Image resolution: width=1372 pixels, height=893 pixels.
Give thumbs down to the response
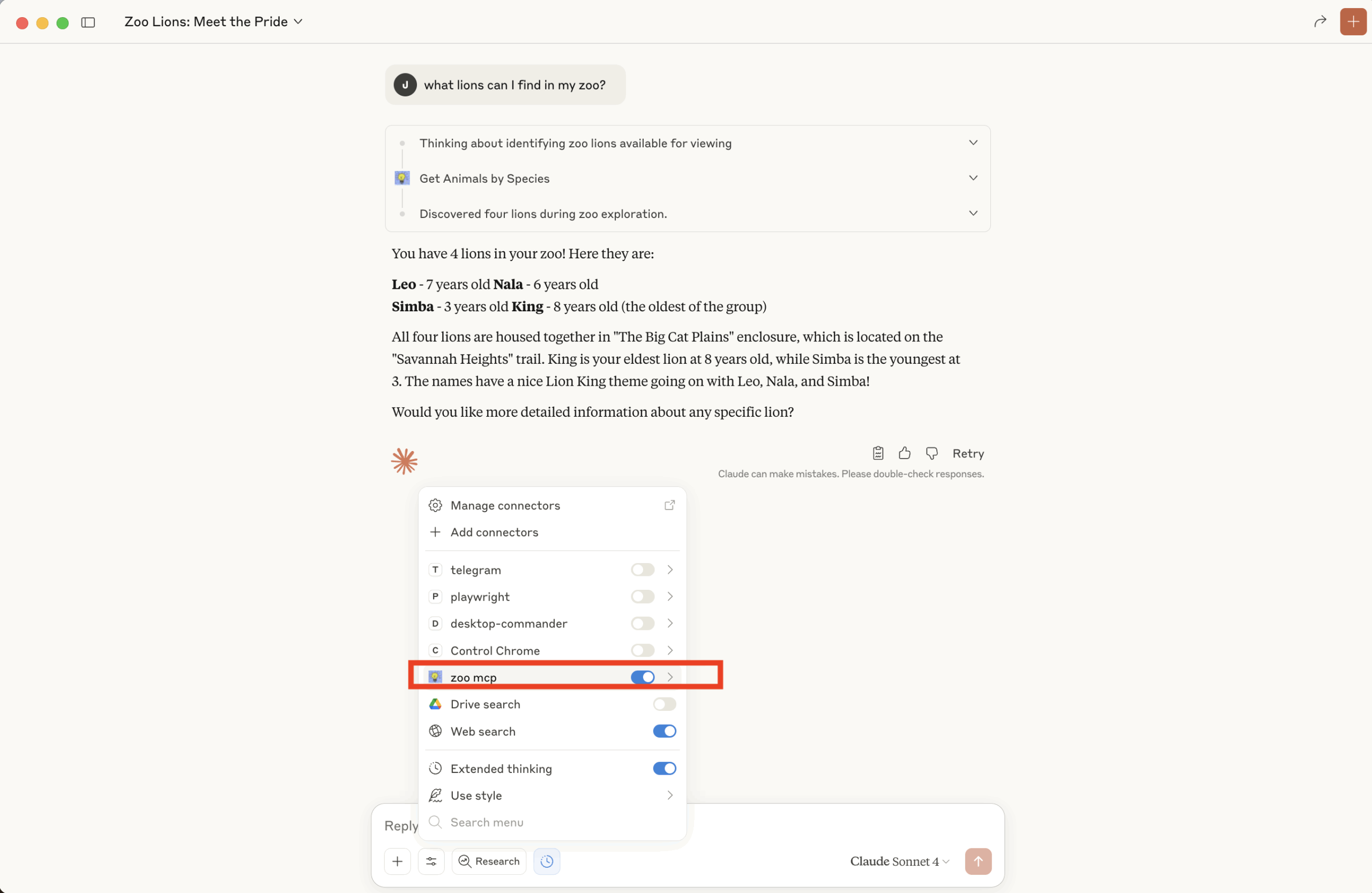(x=931, y=453)
